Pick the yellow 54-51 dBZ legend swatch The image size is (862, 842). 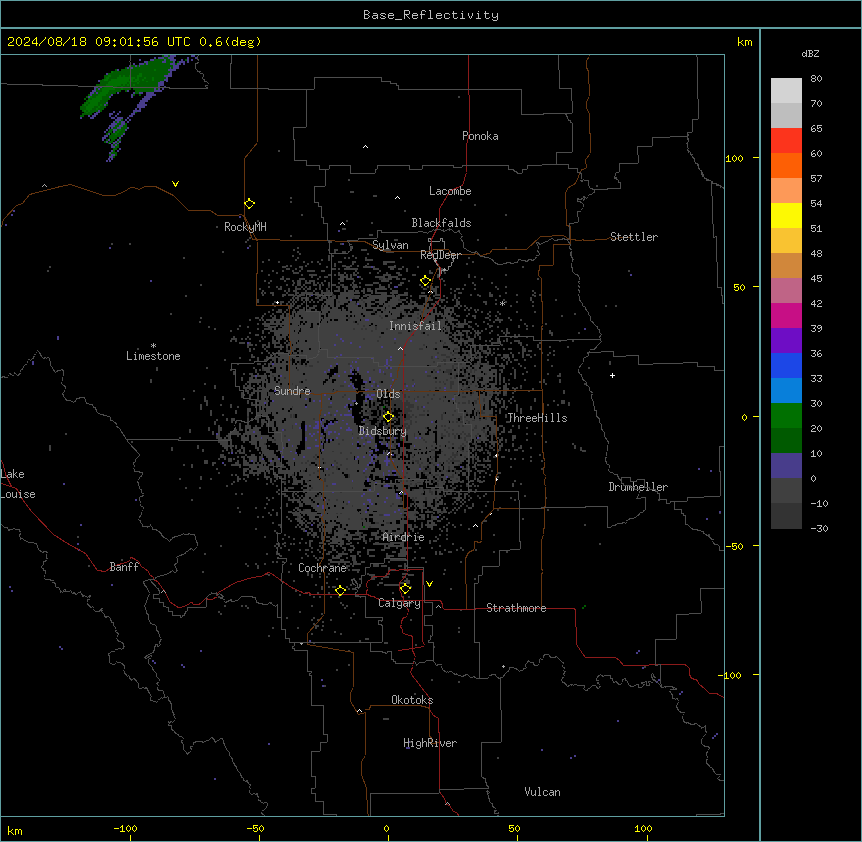(x=786, y=215)
